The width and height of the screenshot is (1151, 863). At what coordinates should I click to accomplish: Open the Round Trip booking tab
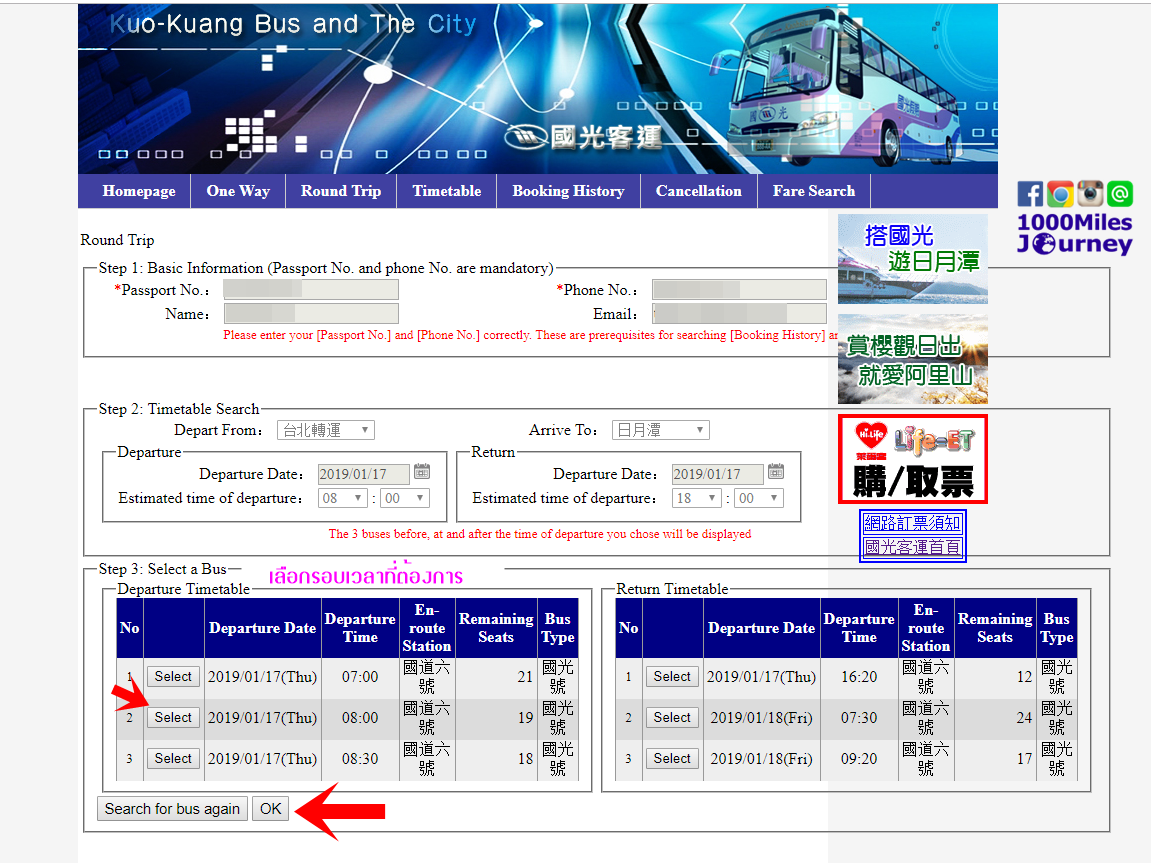[341, 191]
